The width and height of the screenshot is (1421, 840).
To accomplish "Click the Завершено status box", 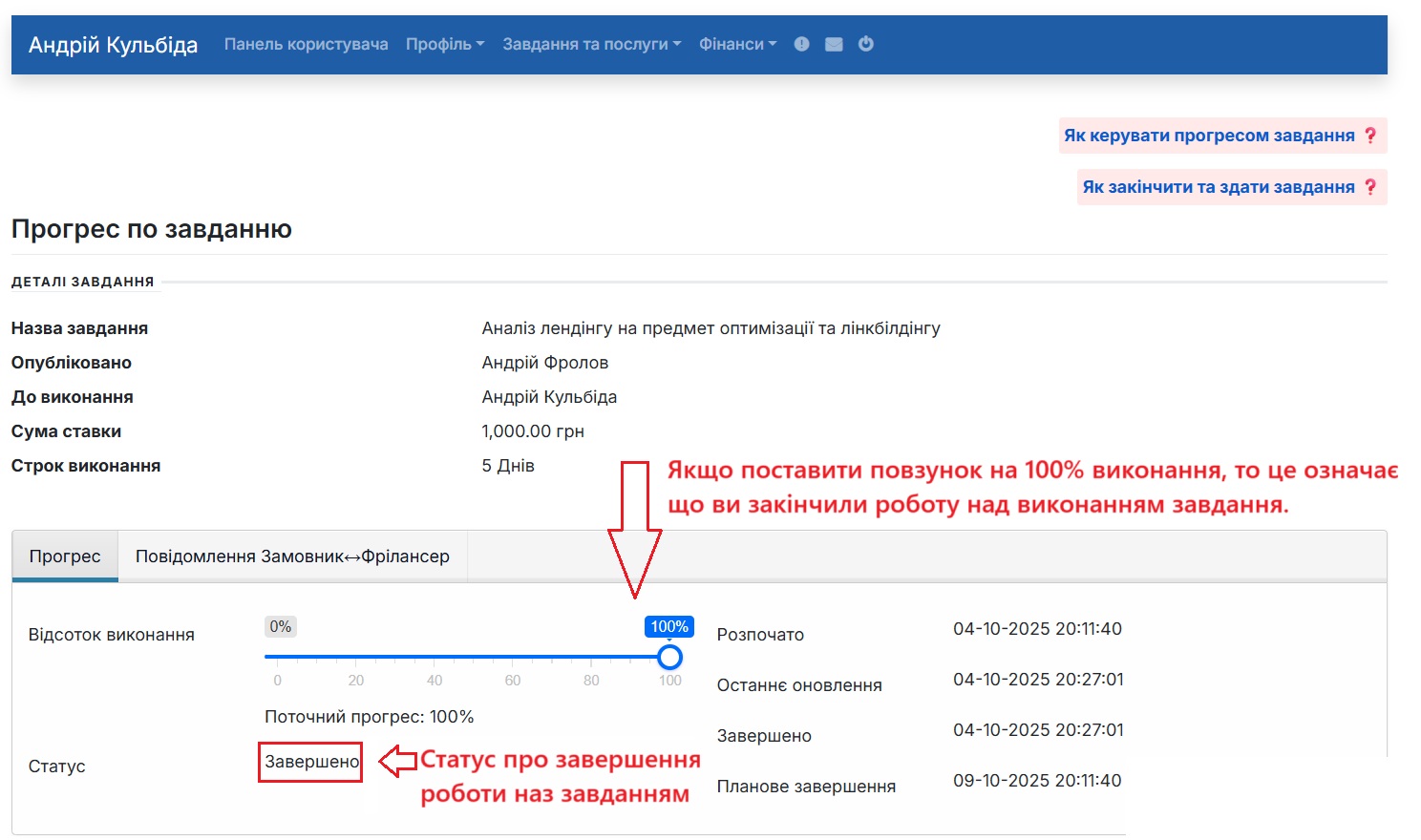I will tap(309, 762).
